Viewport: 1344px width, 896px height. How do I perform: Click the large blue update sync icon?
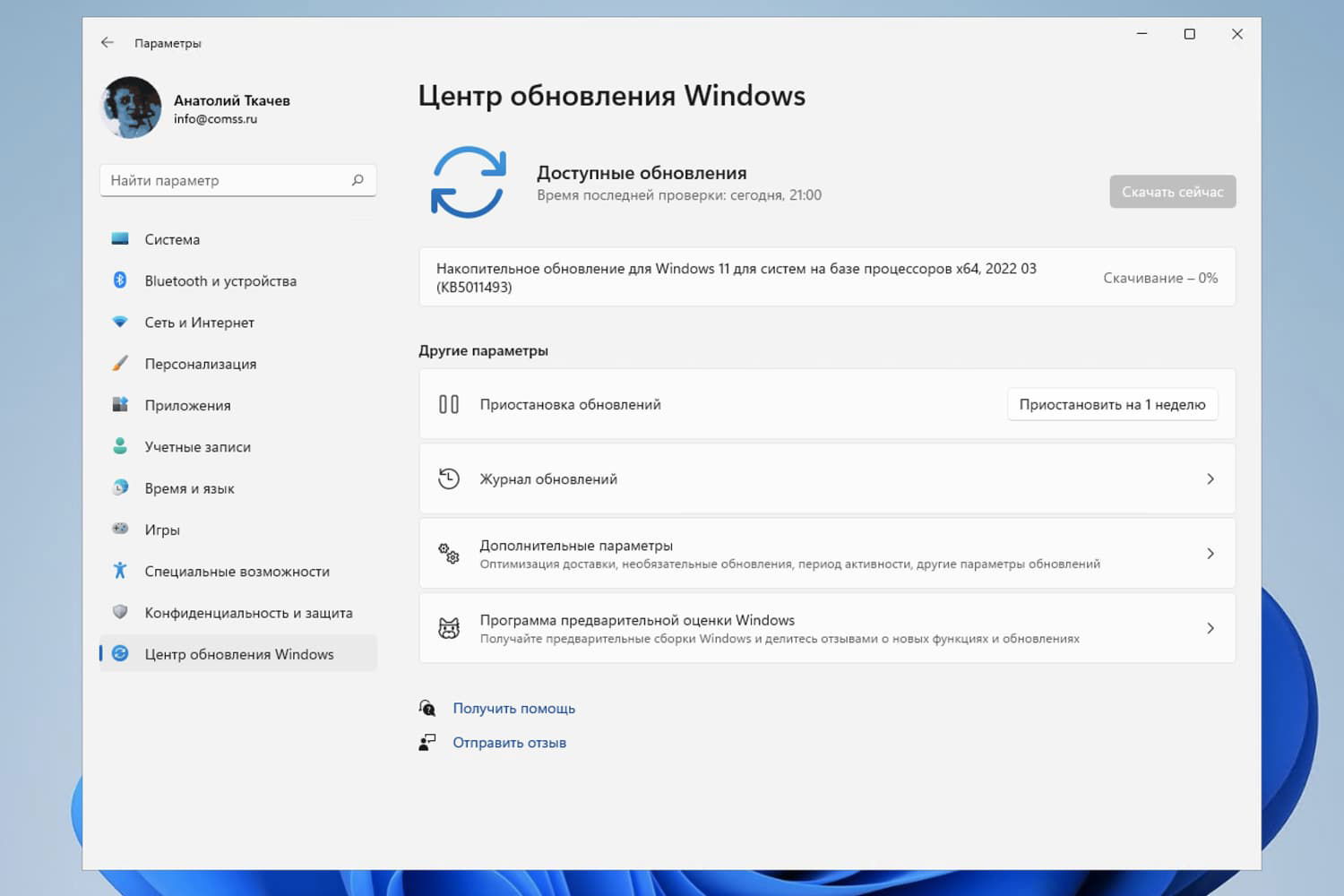pos(469,183)
